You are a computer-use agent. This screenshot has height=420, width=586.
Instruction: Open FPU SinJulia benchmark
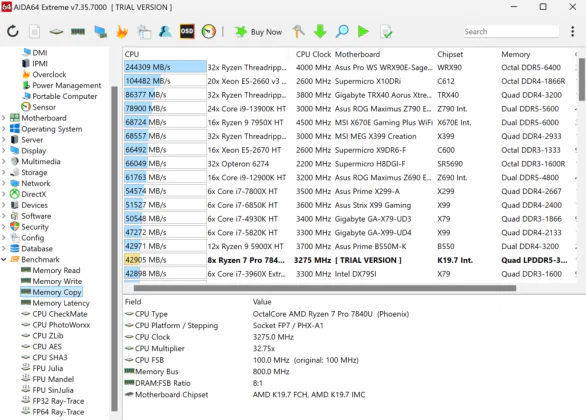53,390
